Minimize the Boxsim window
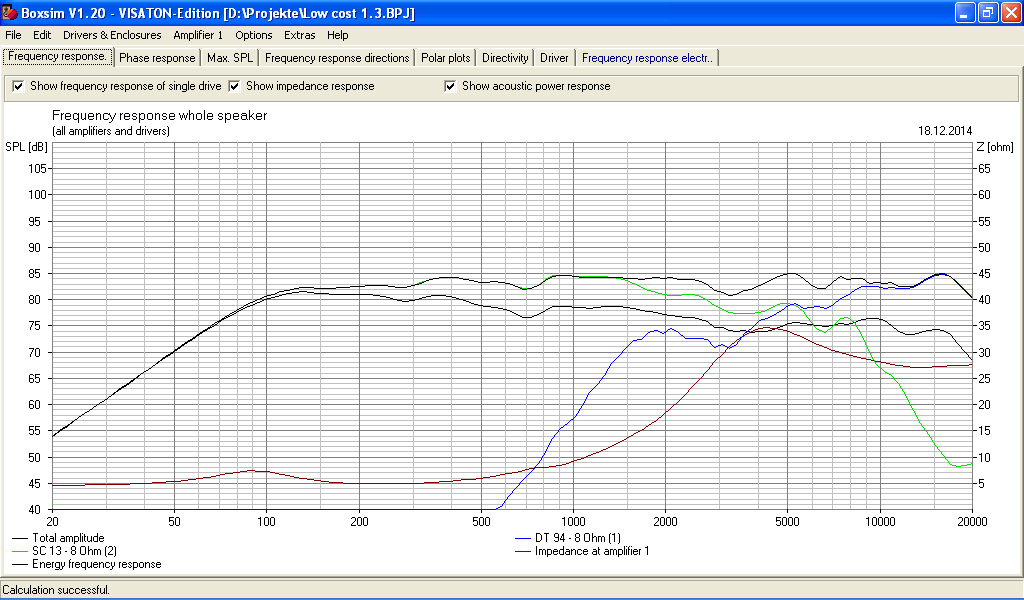 click(x=965, y=12)
